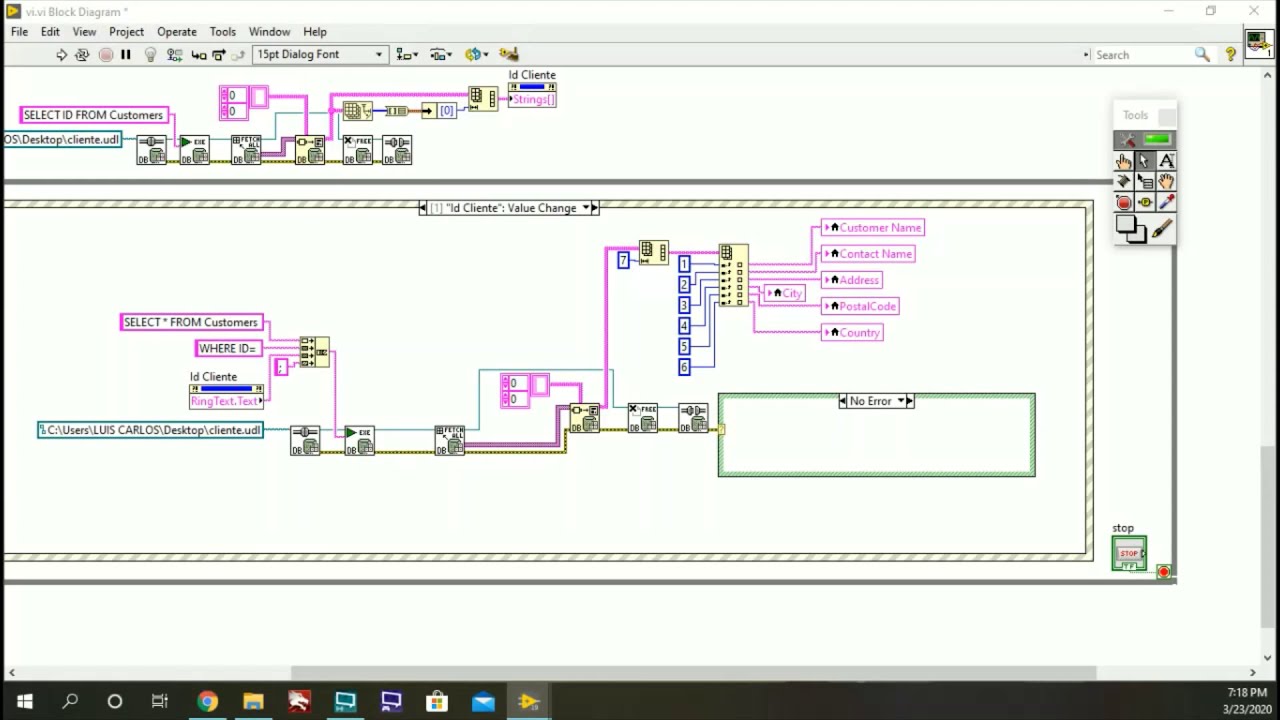Select the Get Color eyedropper tool
The height and width of the screenshot is (720, 1280).
(x=1166, y=203)
